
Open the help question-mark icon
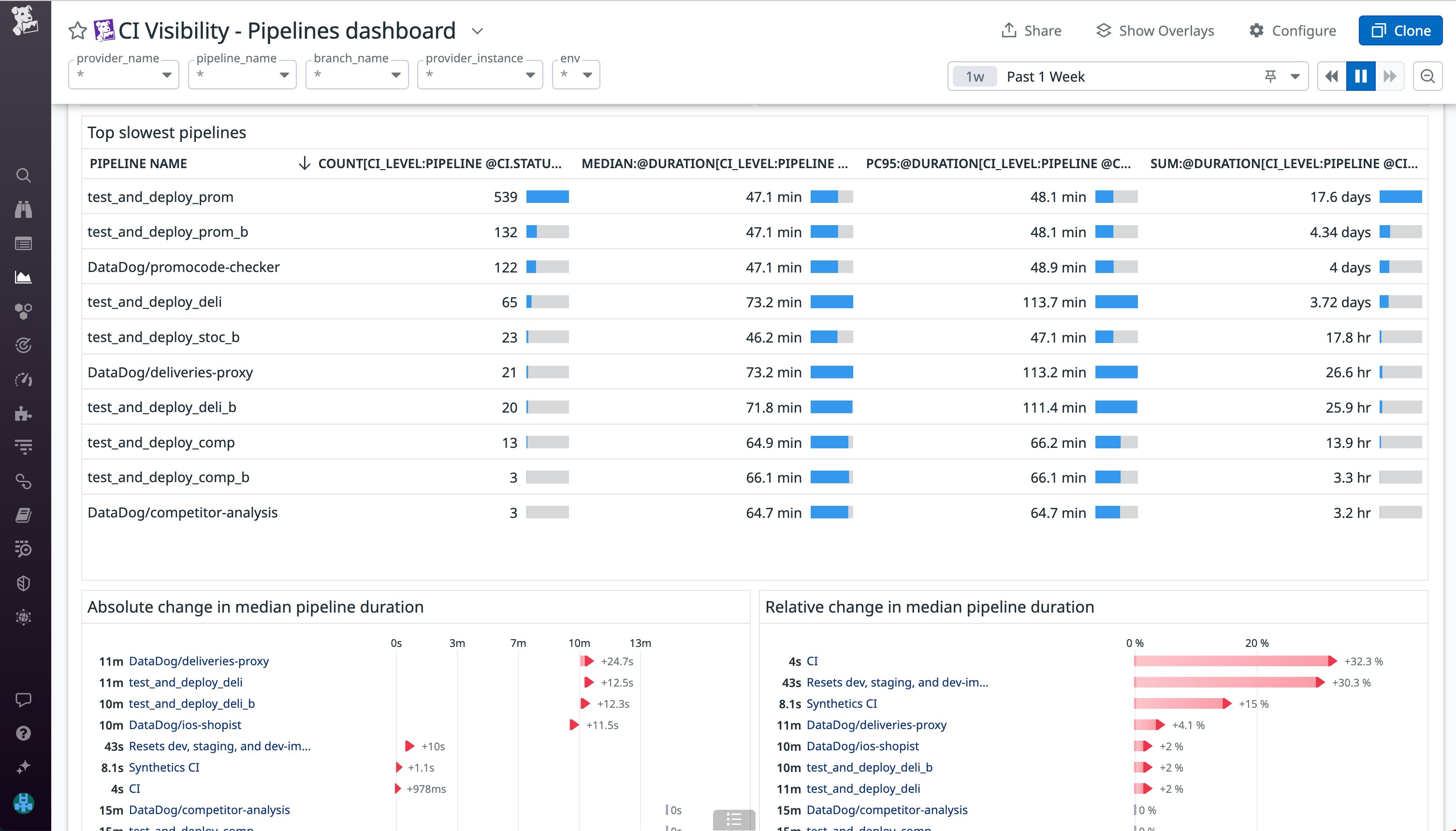[x=23, y=733]
